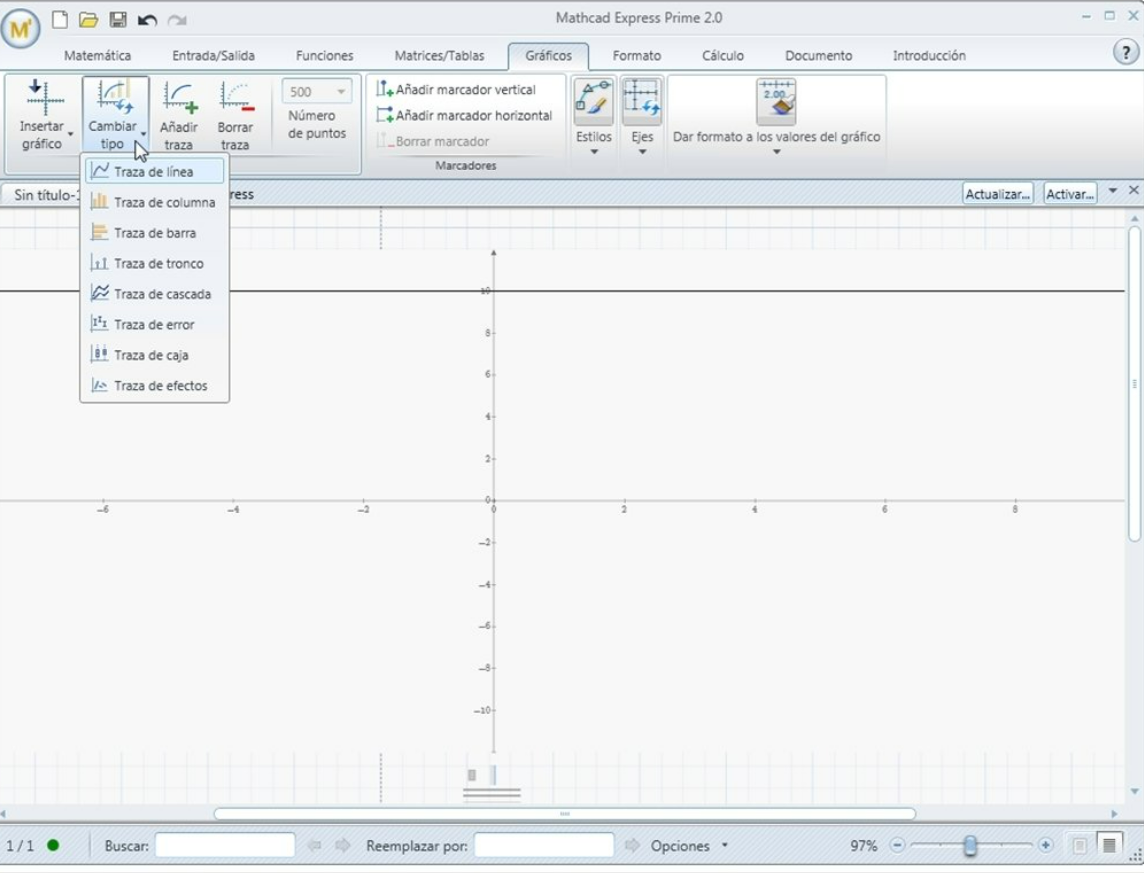
Task: Open the help question mark button
Action: pyautogui.click(x=1126, y=53)
